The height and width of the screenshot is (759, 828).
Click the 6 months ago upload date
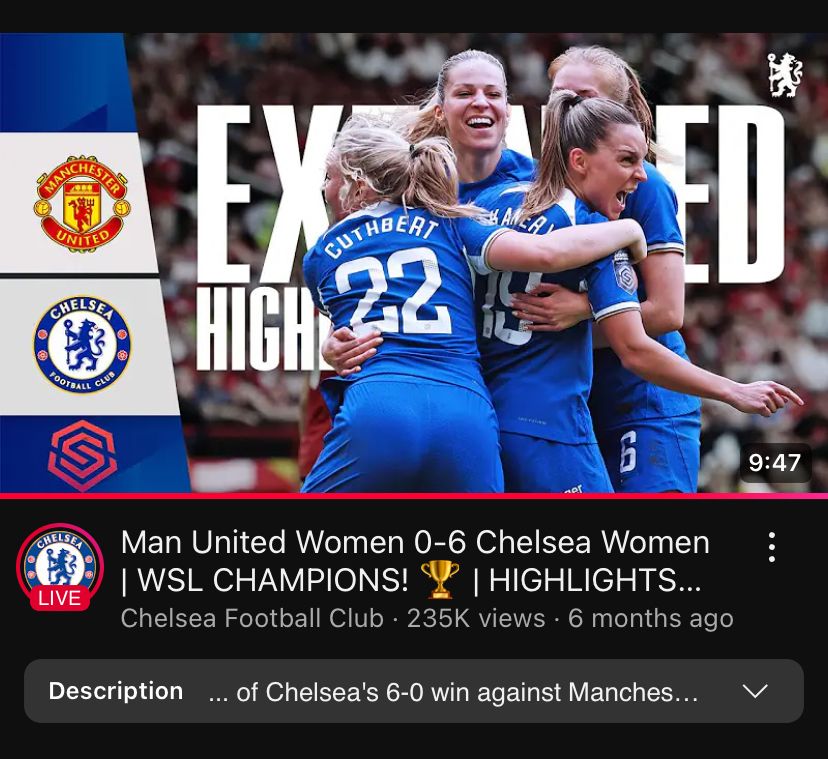coord(651,619)
